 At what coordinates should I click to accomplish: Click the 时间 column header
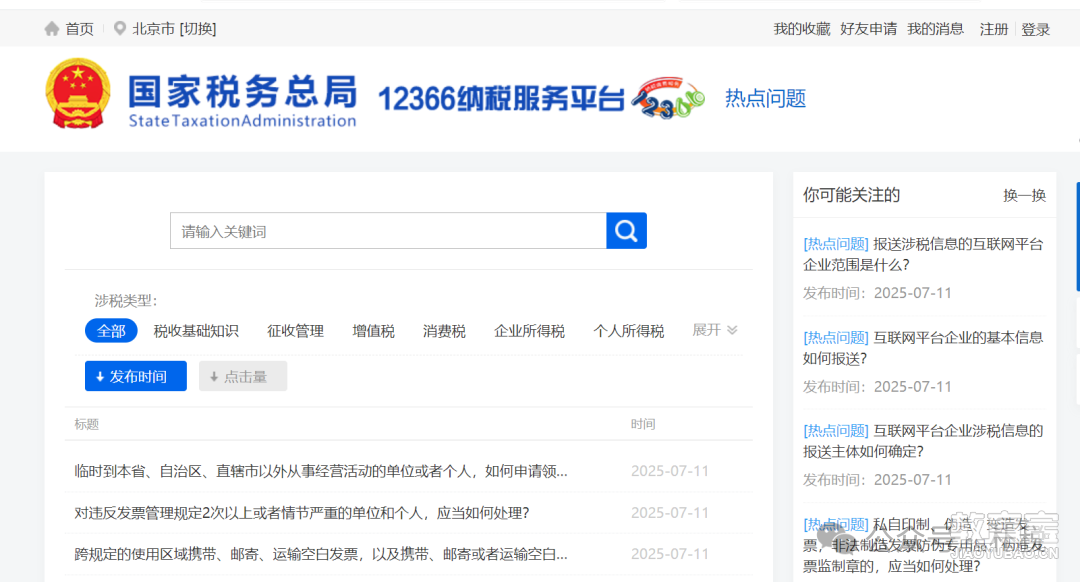643,424
